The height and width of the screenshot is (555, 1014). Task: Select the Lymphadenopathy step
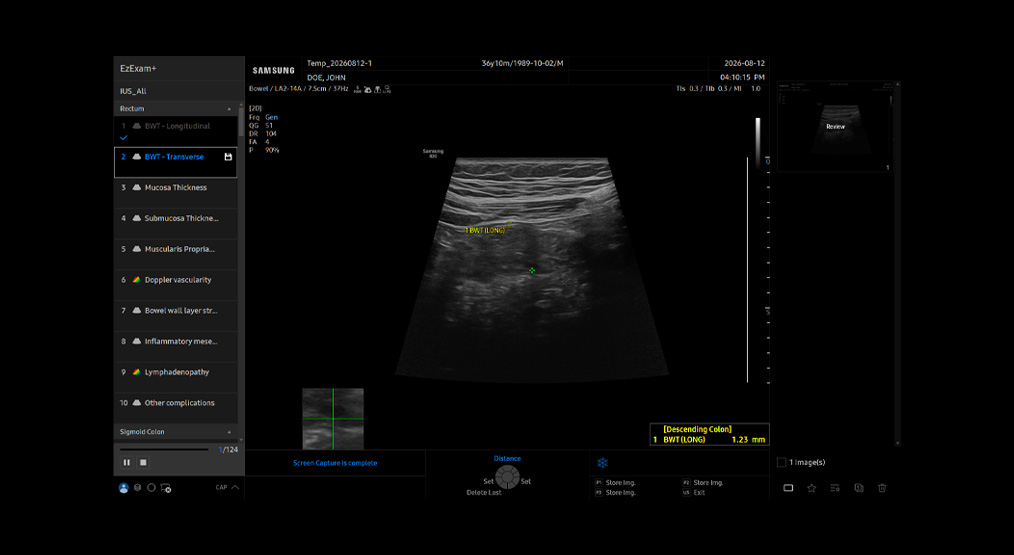pos(176,377)
